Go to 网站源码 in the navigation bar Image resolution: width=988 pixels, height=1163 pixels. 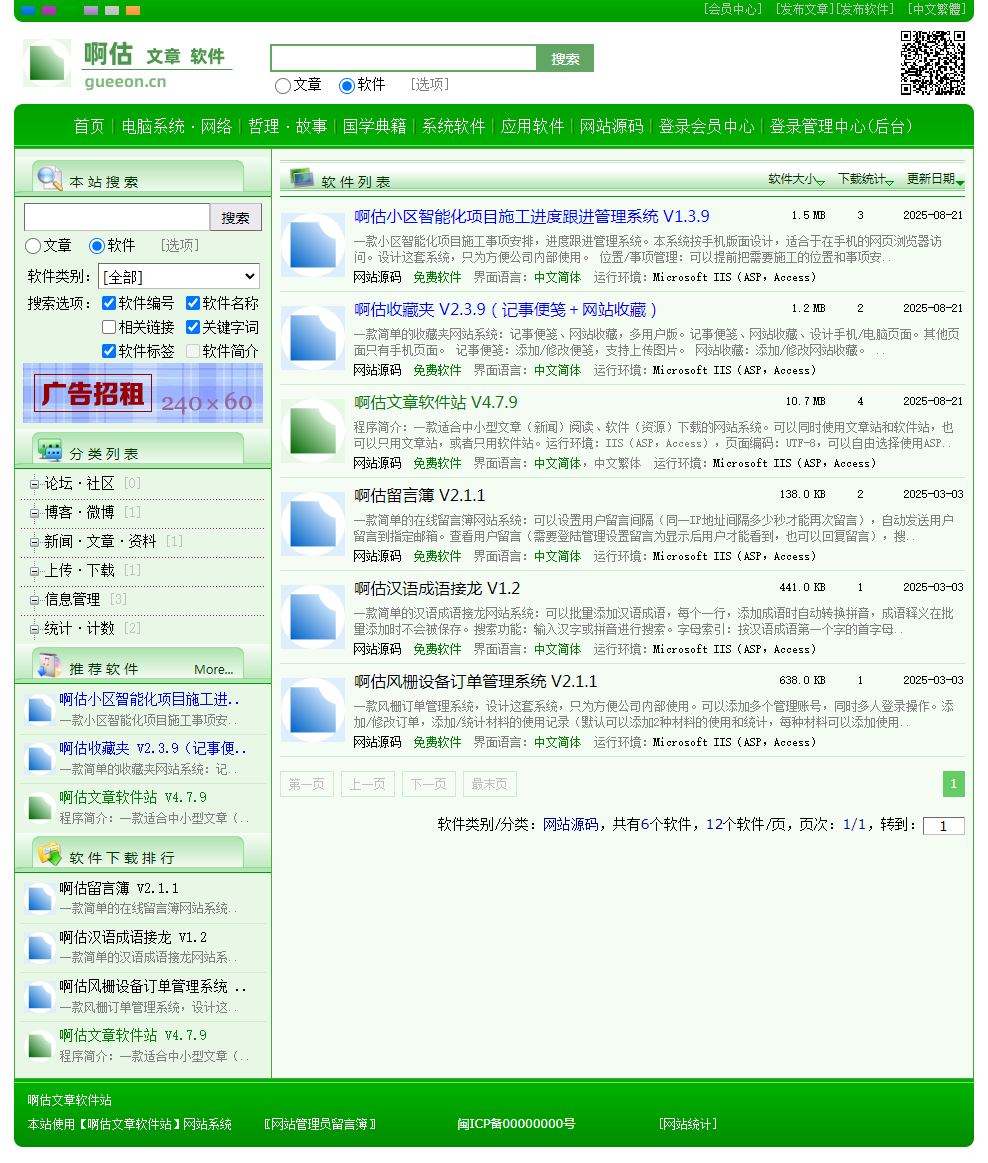611,127
